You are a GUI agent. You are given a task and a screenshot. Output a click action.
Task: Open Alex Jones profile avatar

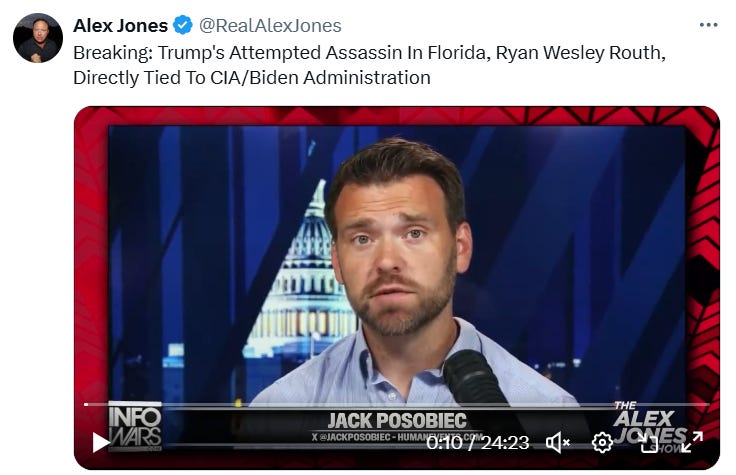38,38
